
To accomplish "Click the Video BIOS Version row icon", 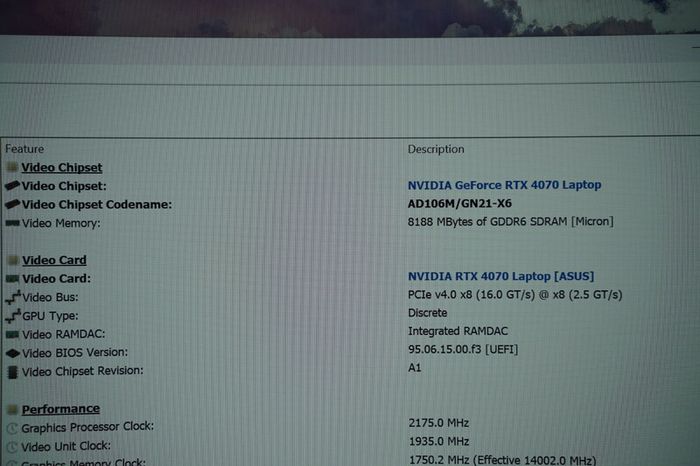I will click(x=12, y=353).
